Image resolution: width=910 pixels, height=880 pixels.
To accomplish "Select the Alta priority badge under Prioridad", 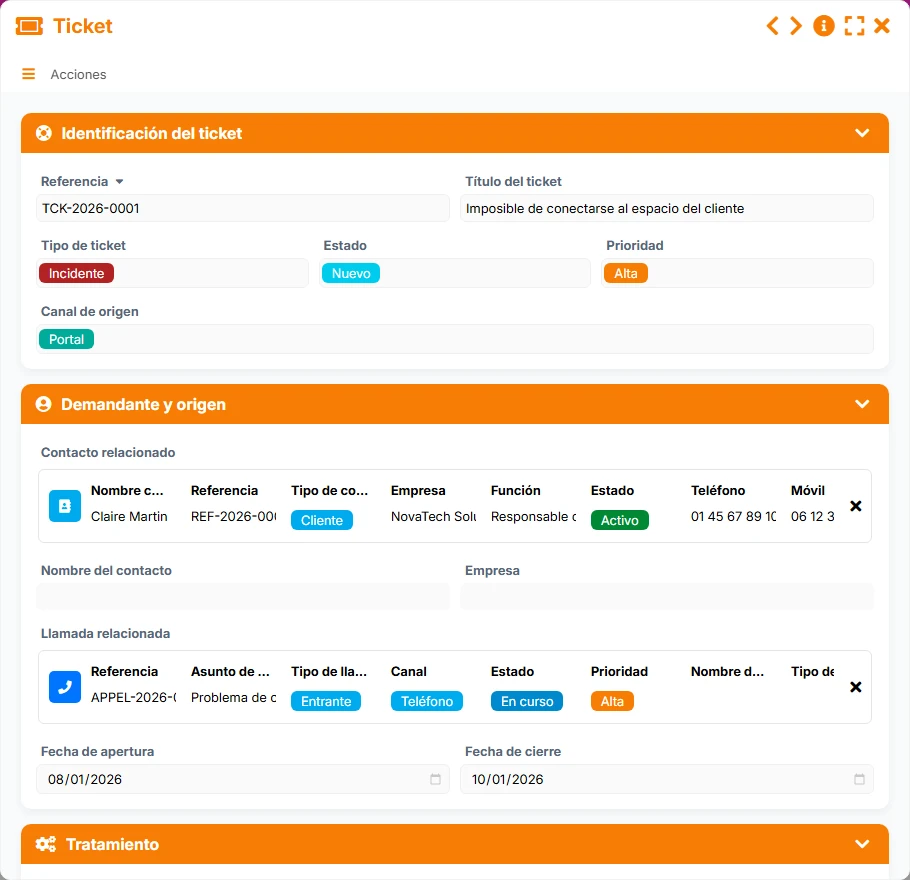I will [626, 273].
